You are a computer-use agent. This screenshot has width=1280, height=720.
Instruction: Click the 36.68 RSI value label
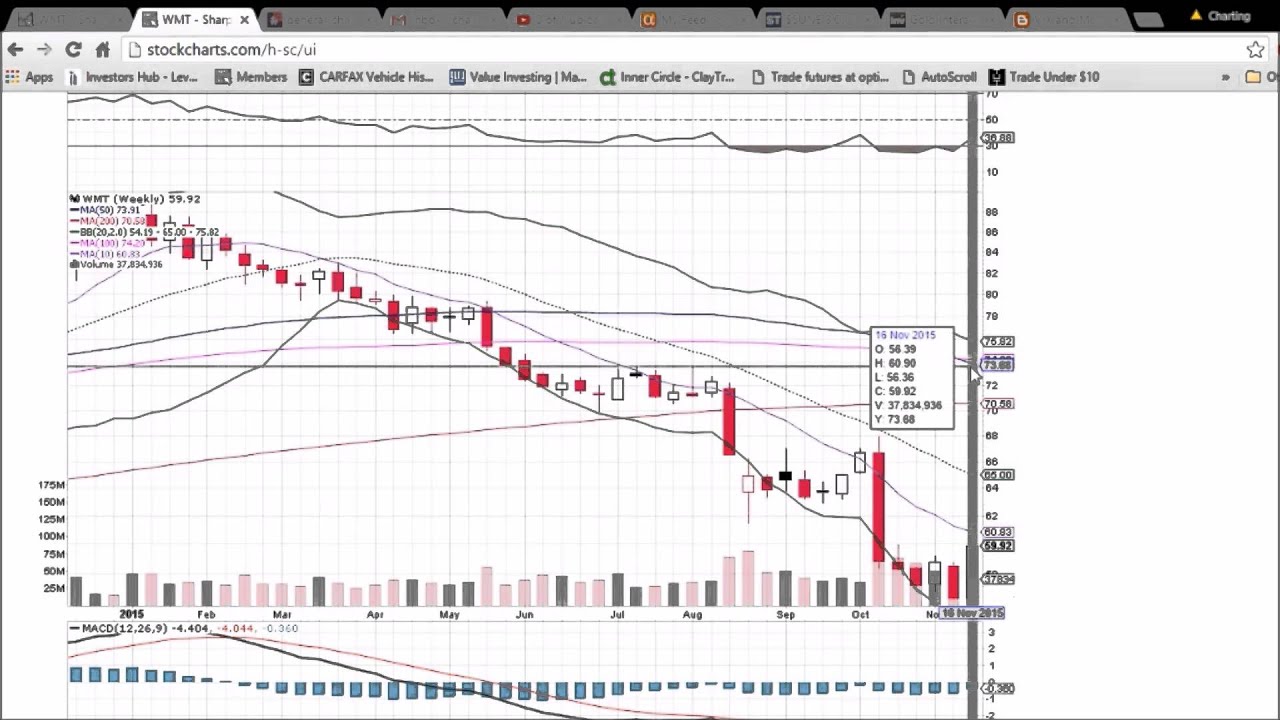click(999, 138)
